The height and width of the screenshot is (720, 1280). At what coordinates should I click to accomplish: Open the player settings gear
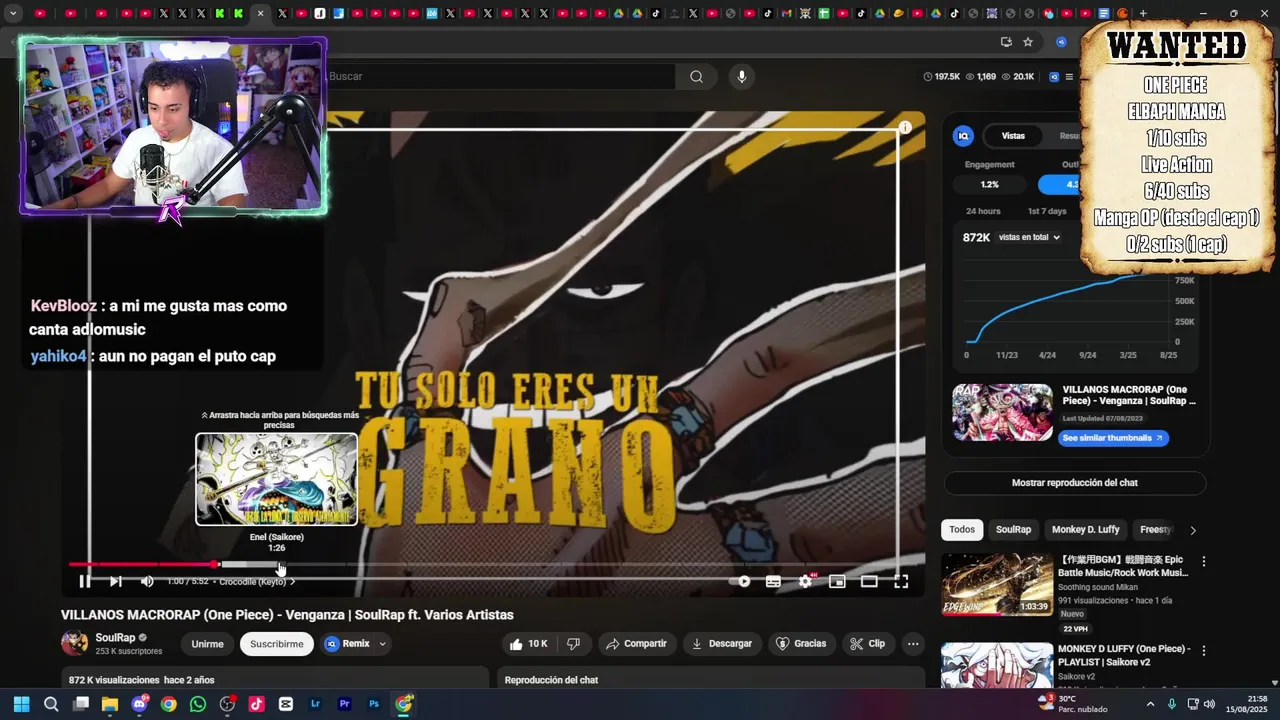pos(805,581)
